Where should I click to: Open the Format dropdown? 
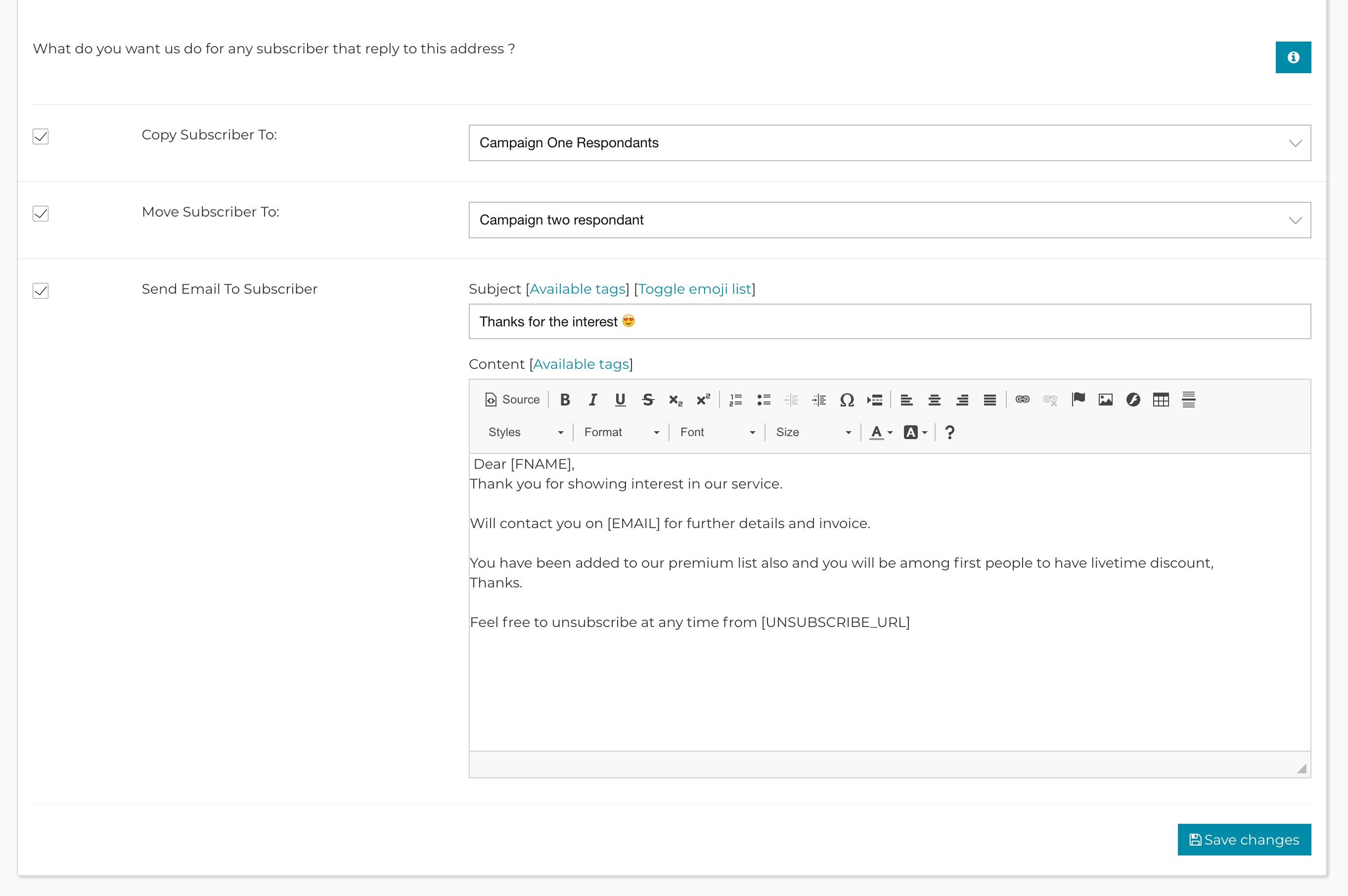(x=621, y=432)
